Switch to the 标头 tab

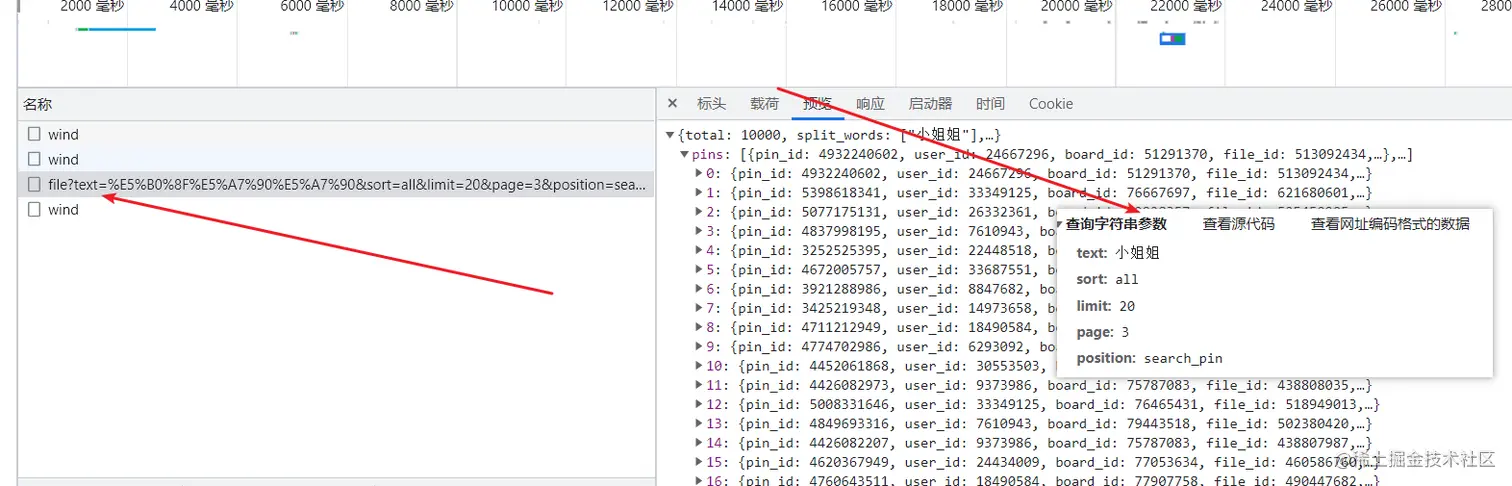[712, 104]
